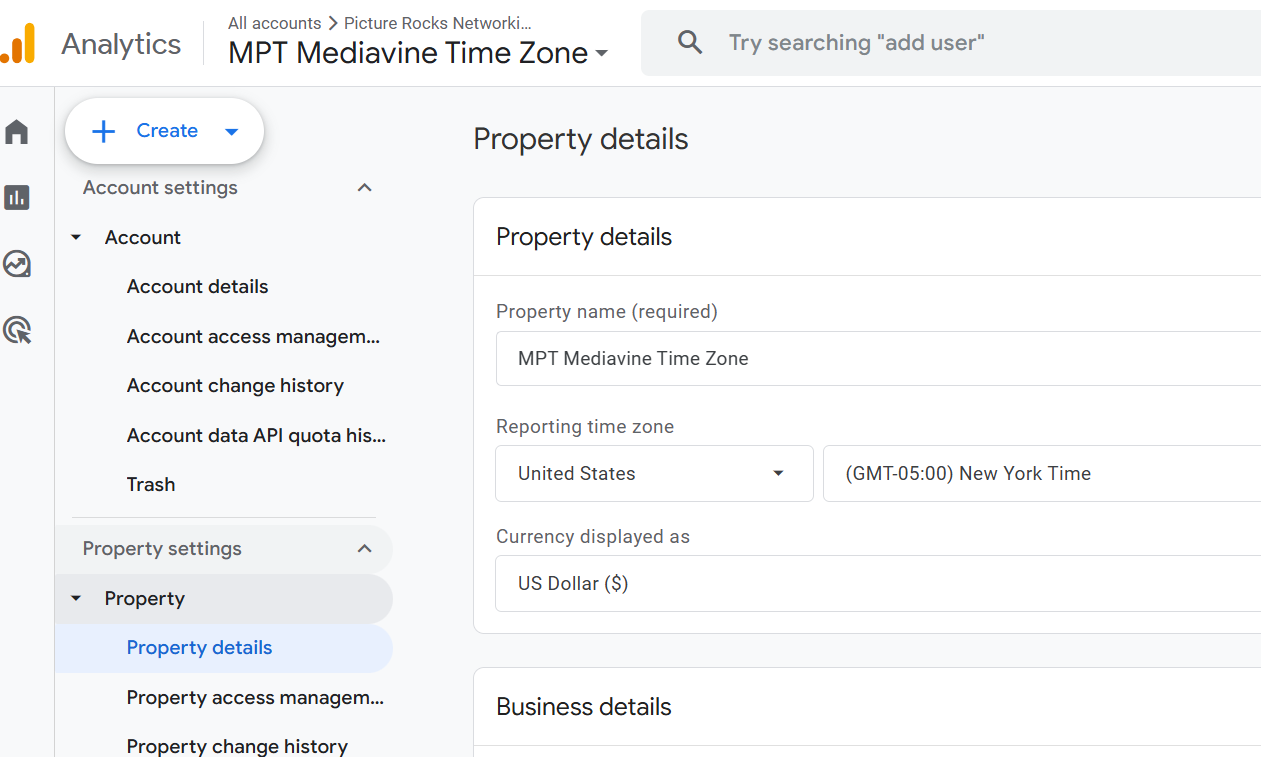Open the Reports bar chart icon

point(17,198)
